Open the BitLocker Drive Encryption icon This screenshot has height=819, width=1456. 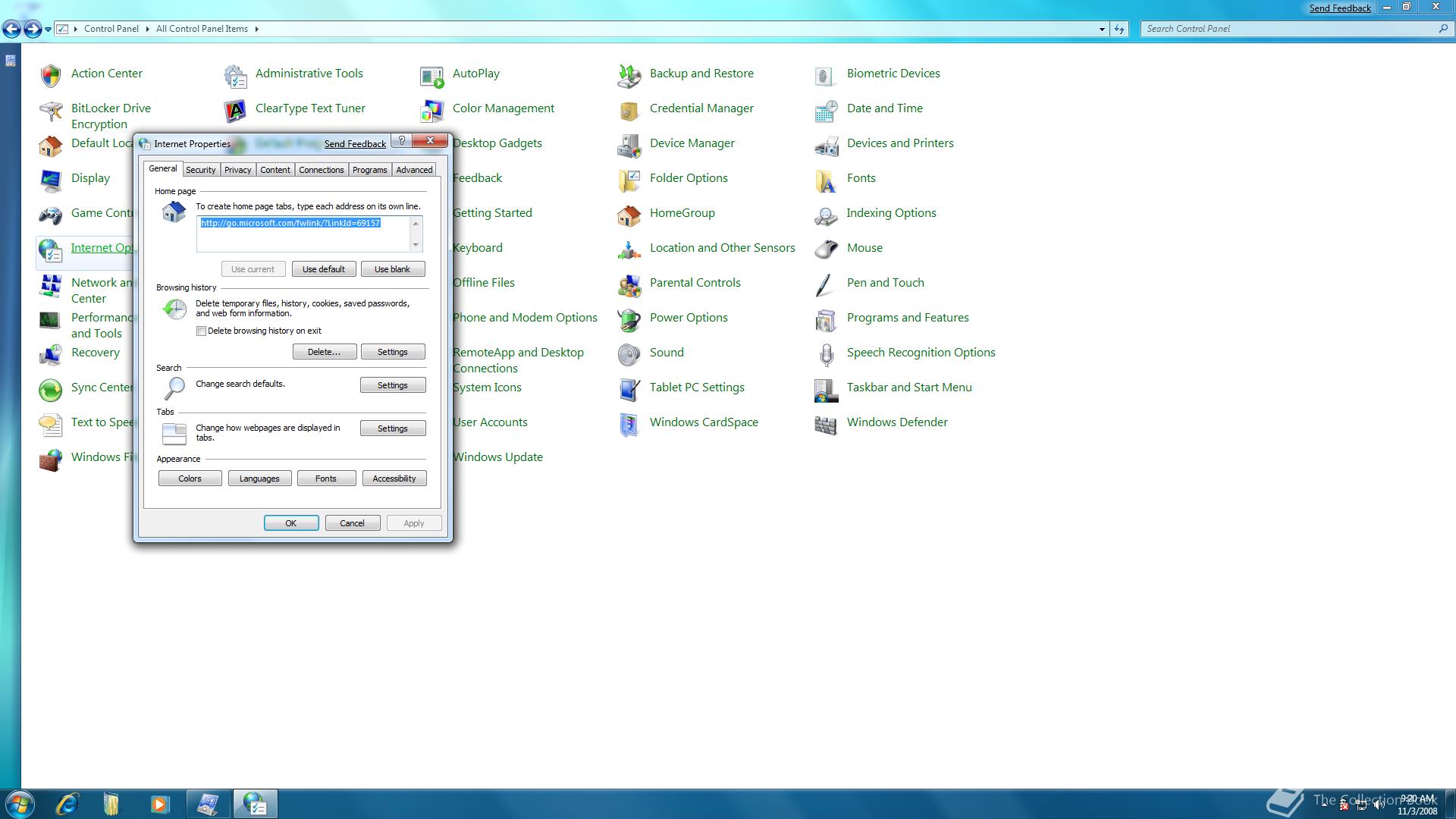pos(51,111)
